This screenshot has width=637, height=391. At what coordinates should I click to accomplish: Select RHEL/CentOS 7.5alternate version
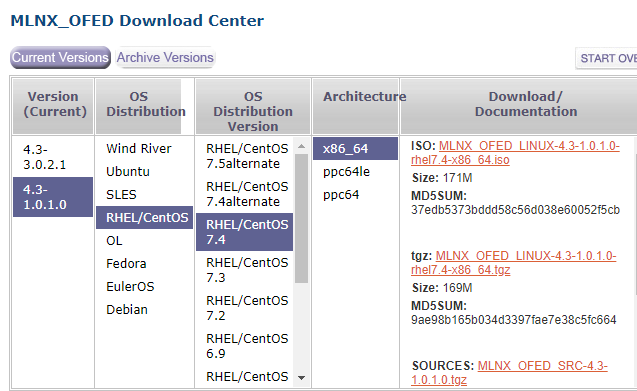(x=245, y=156)
